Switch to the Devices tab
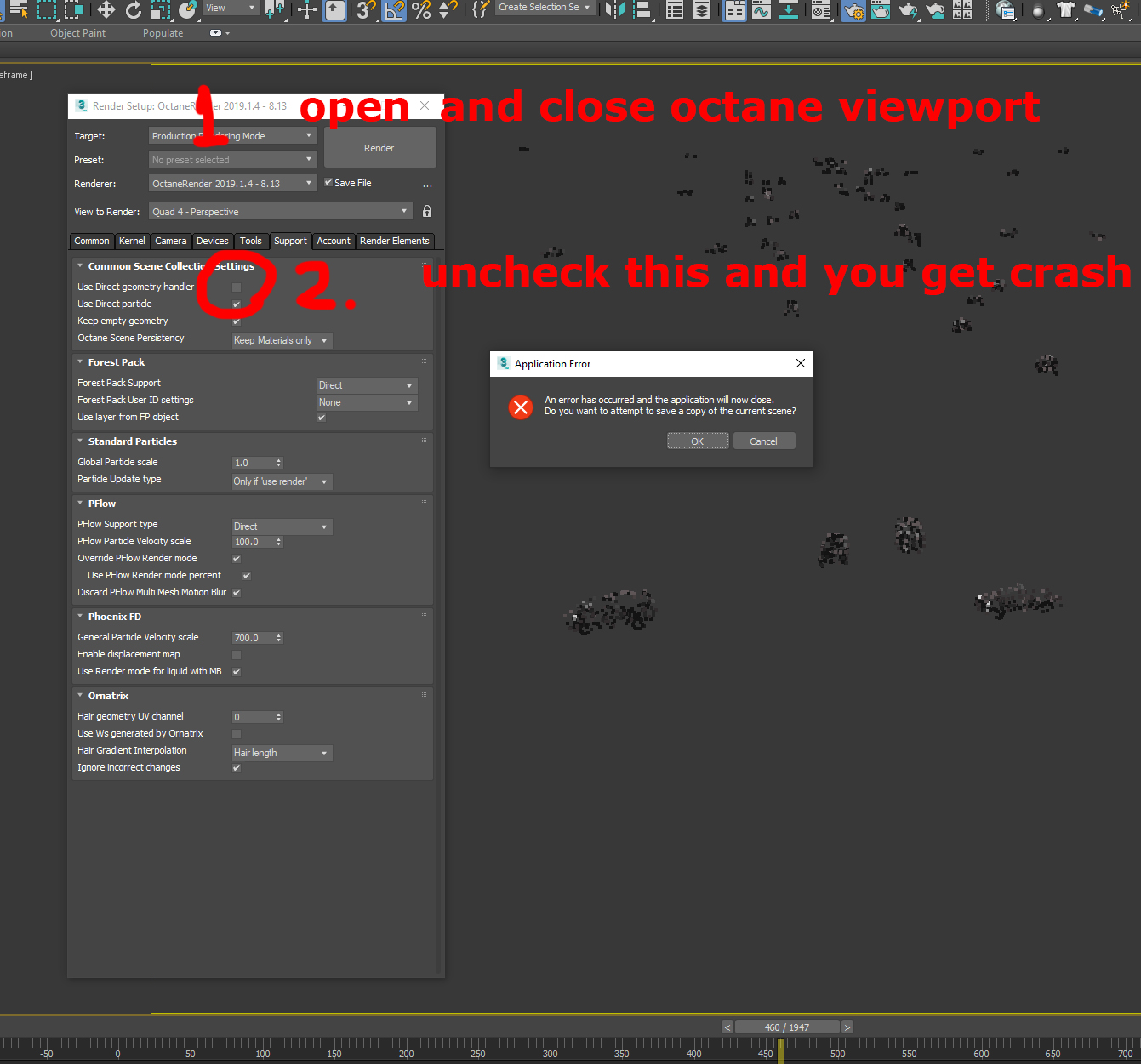1141x1064 pixels. [x=213, y=242]
